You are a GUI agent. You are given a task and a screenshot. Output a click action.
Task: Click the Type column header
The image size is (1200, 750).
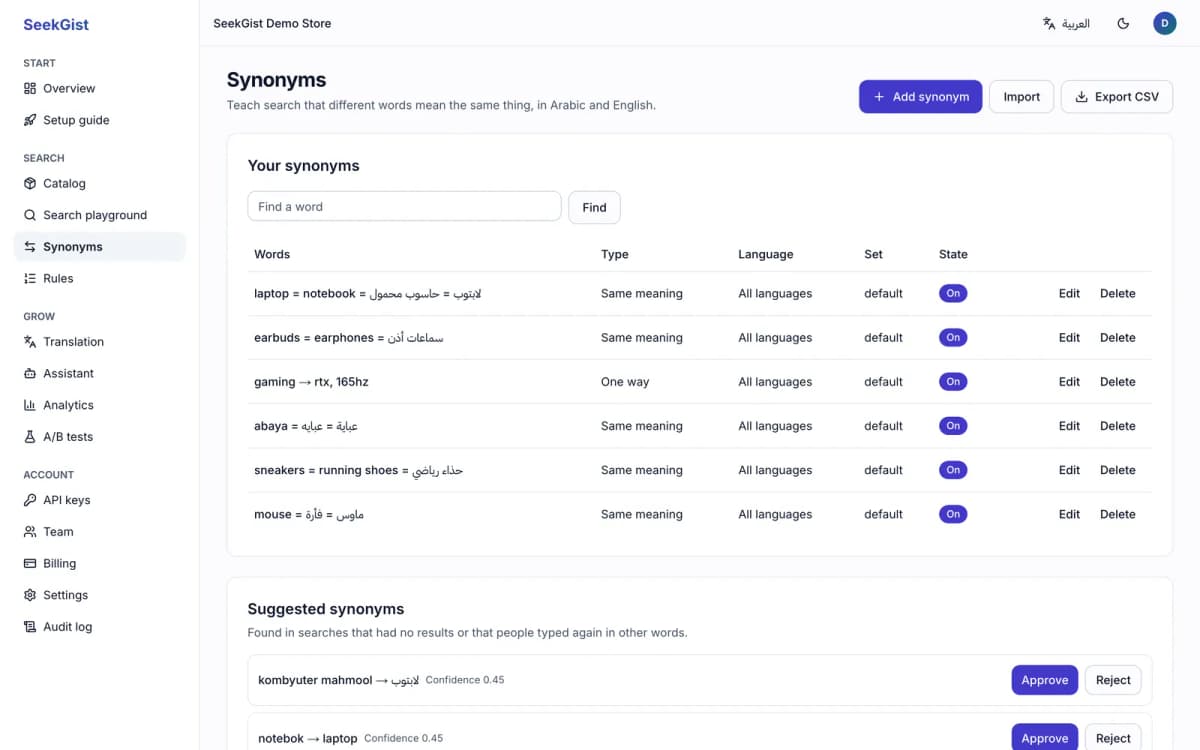pyautogui.click(x=615, y=254)
